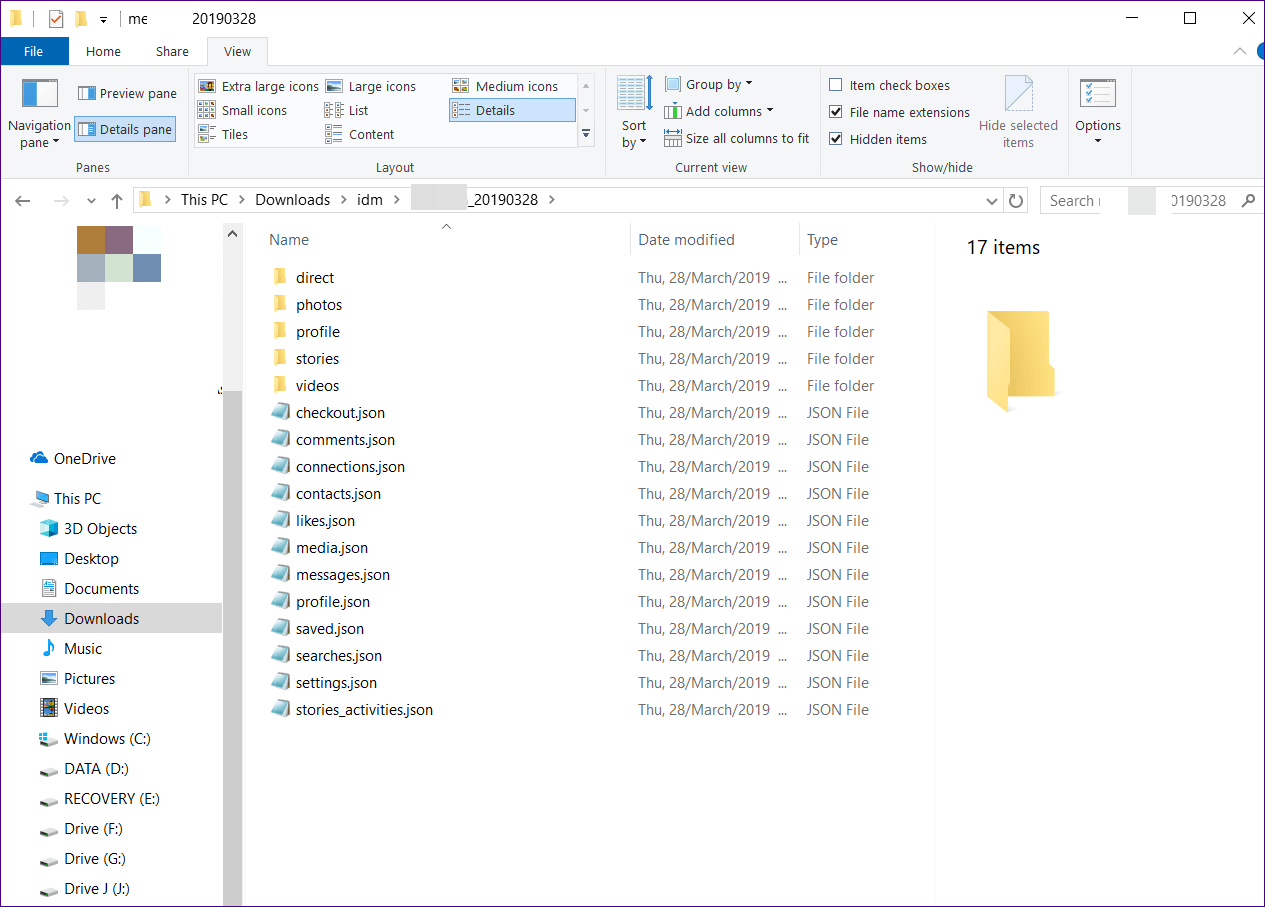
Task: Open the Group by dropdown
Action: click(709, 85)
